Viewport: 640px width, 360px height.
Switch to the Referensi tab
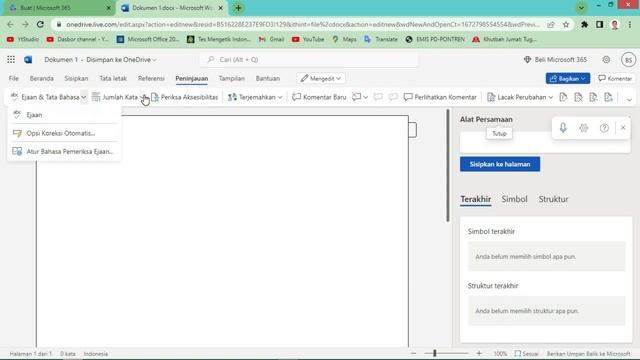click(x=151, y=78)
